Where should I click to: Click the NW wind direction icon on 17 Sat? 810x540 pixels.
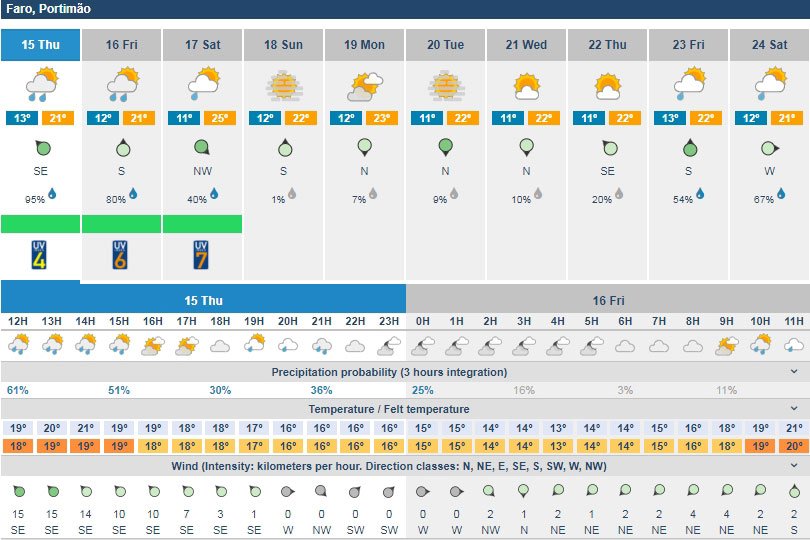[x=202, y=148]
